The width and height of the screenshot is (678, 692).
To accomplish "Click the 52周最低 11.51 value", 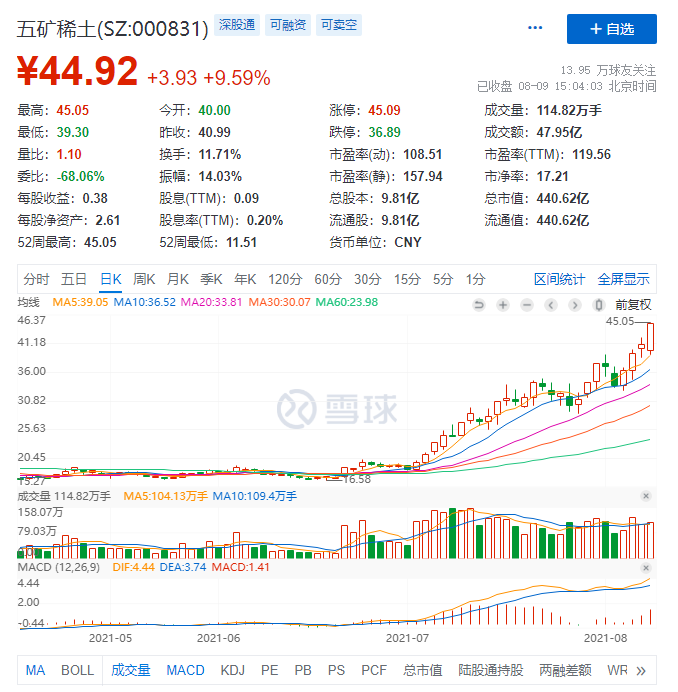I will click(x=241, y=242).
